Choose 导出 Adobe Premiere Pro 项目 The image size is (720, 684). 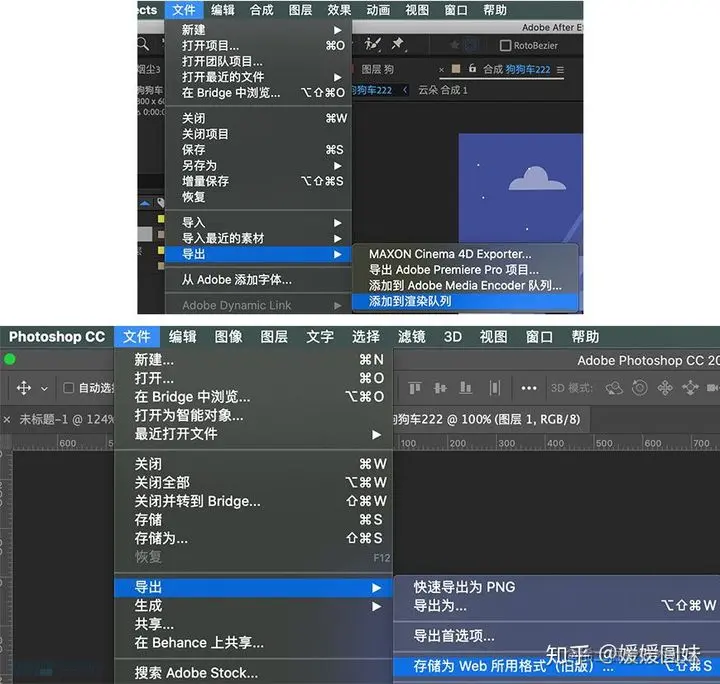coord(465,270)
